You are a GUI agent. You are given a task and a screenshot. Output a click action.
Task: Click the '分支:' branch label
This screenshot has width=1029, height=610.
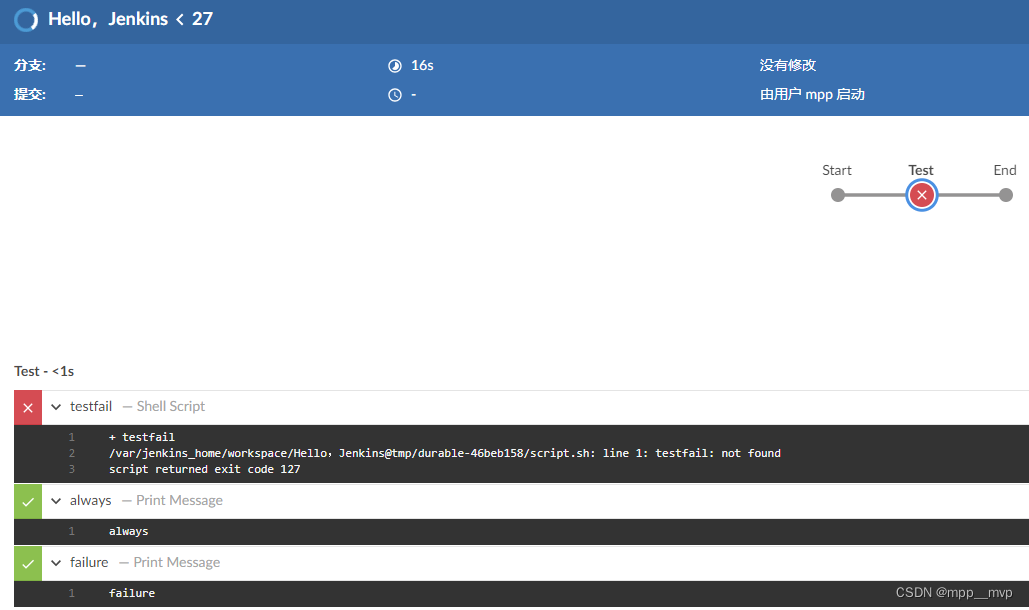point(30,66)
